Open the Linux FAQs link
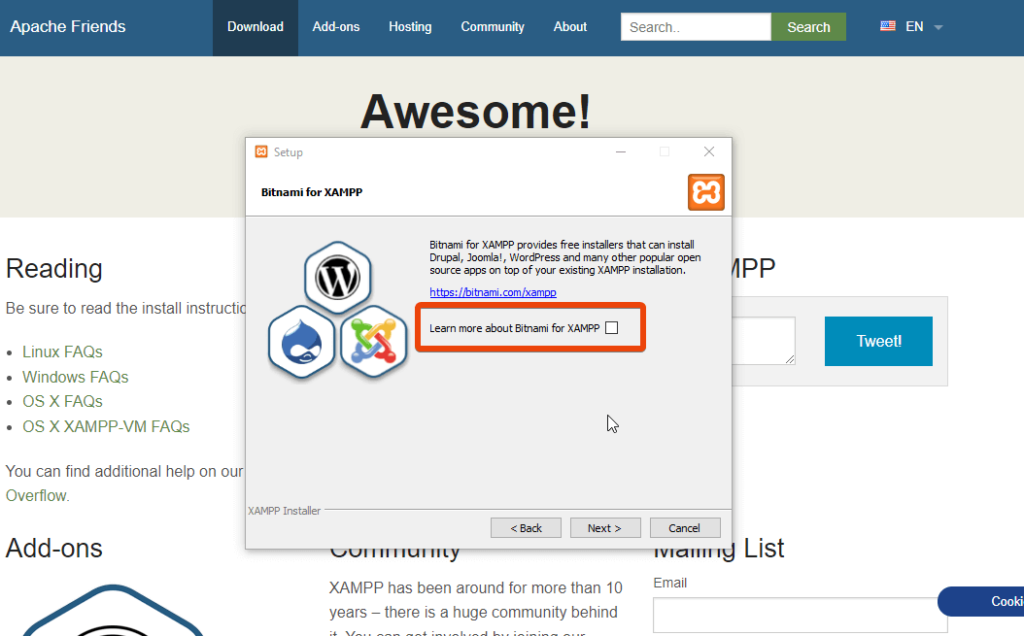The width and height of the screenshot is (1024, 636). 62,351
